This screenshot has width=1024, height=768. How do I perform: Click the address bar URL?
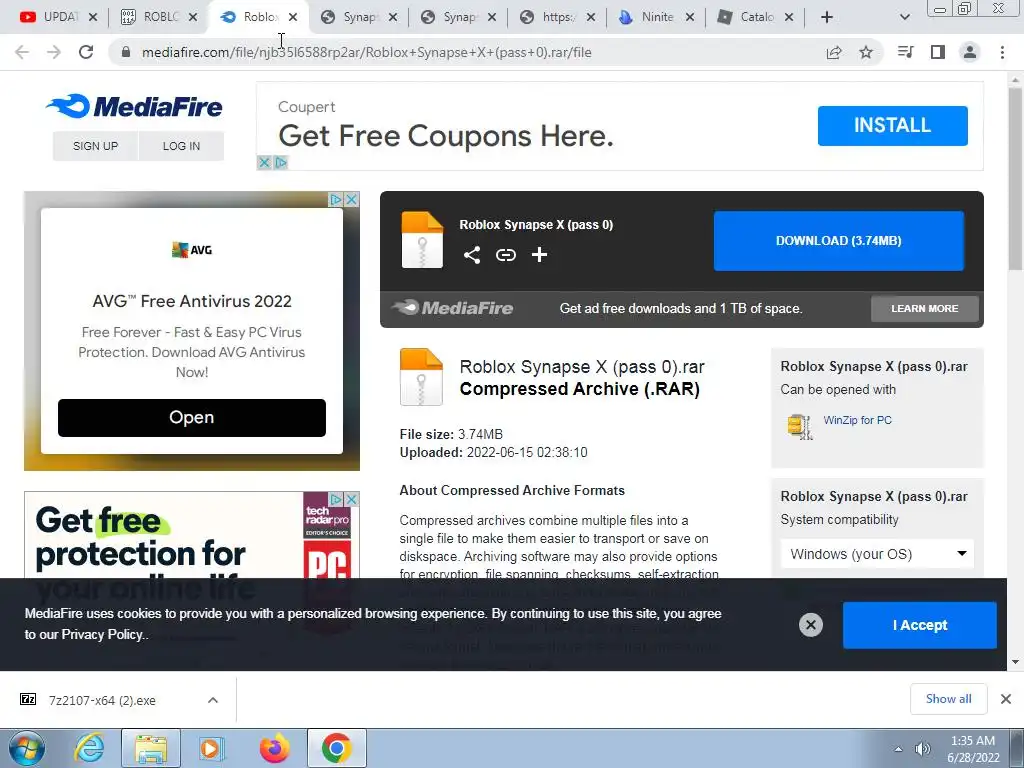[366, 52]
